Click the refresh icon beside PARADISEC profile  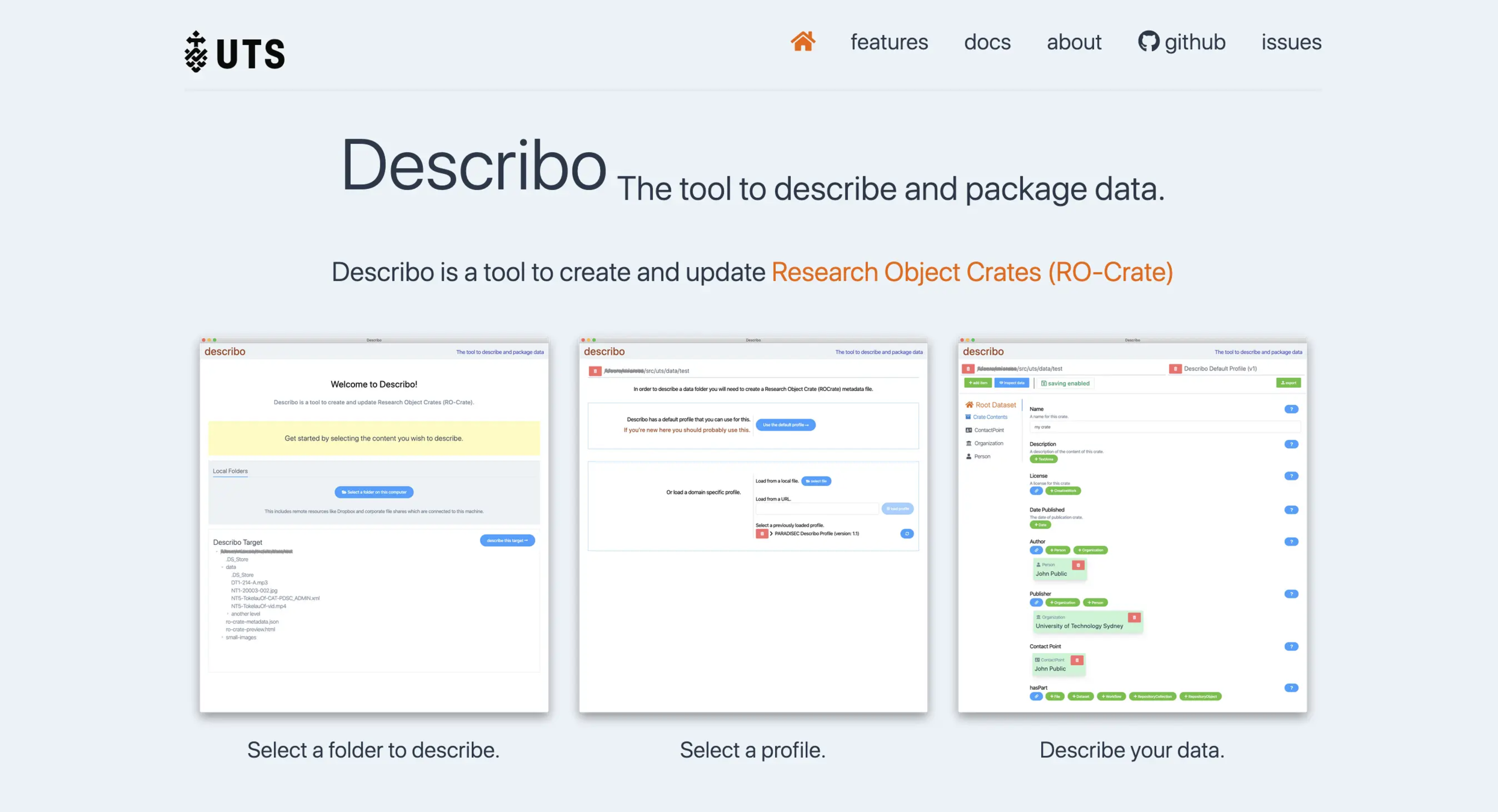coord(906,534)
